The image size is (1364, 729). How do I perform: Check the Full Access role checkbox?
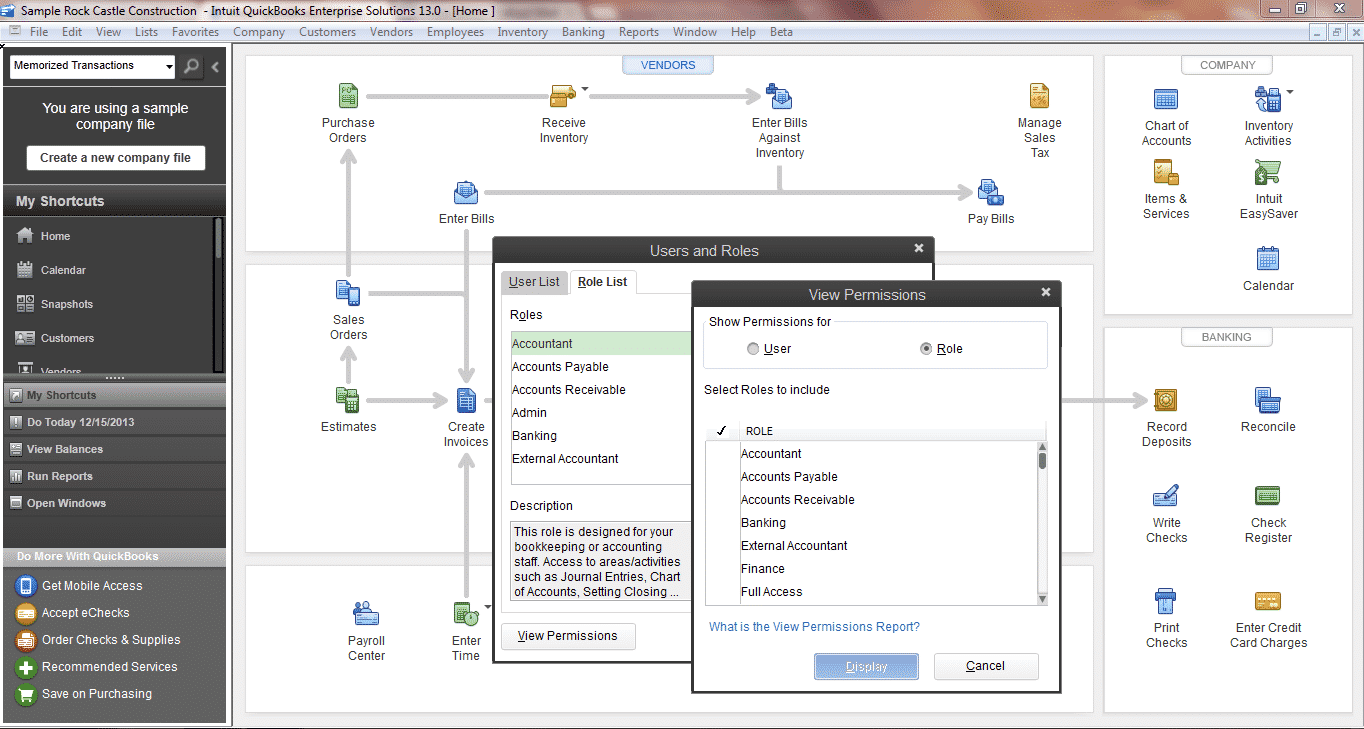coord(721,592)
